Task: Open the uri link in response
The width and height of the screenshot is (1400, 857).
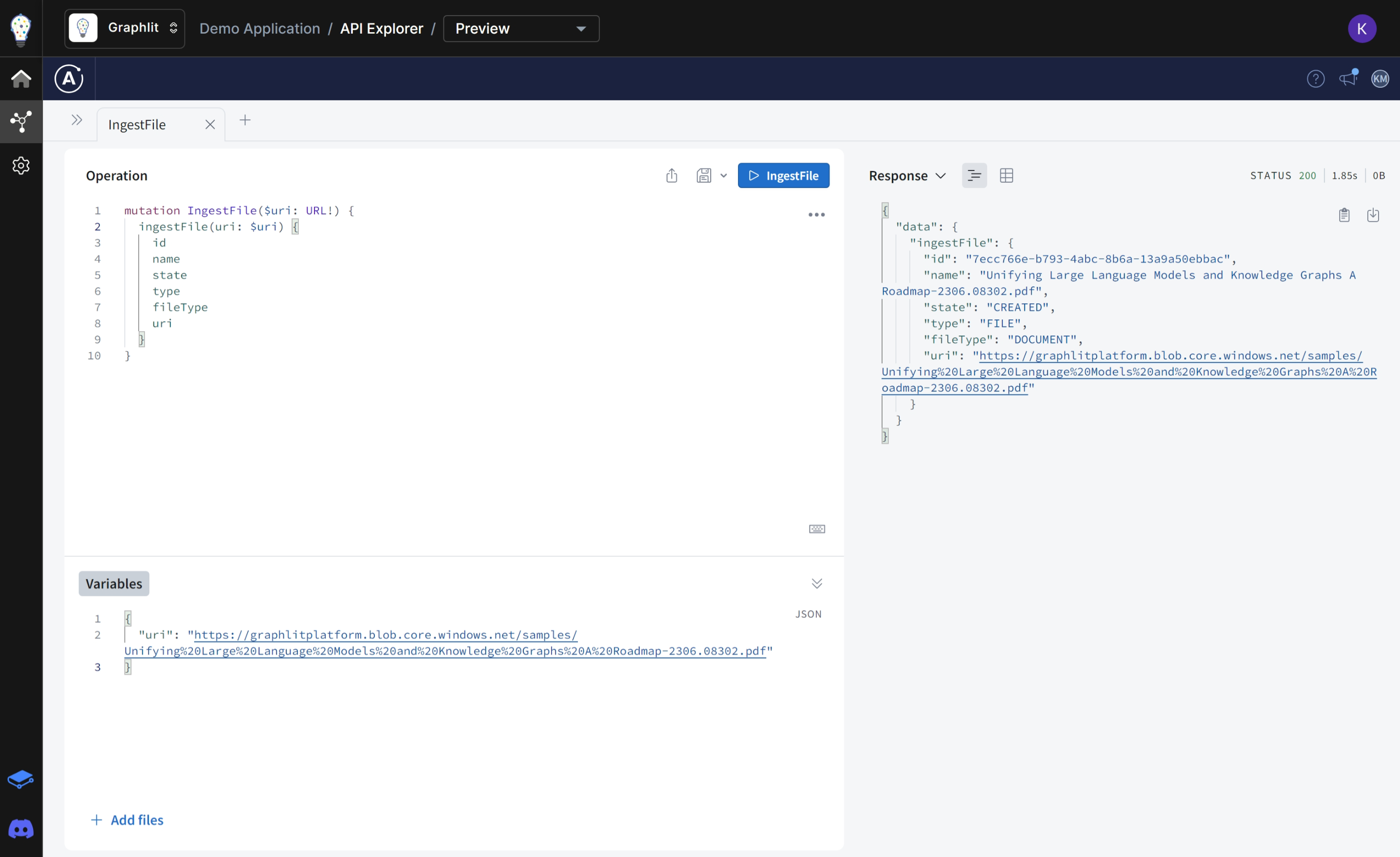Action: [1129, 372]
